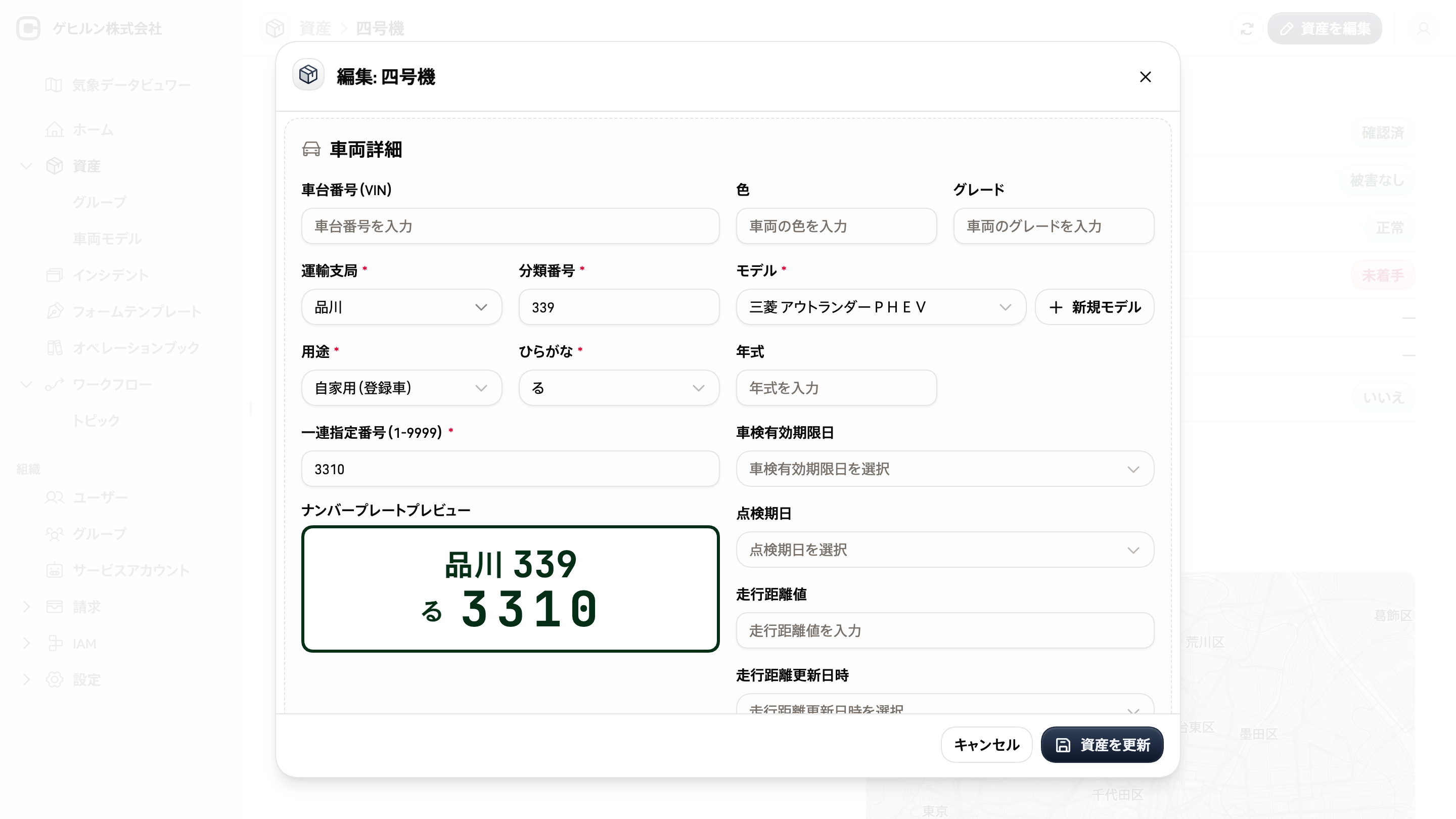Screen dimensions: 1456x819
Task: Click the map icon for 気象データビュワー
Action: [x=54, y=85]
